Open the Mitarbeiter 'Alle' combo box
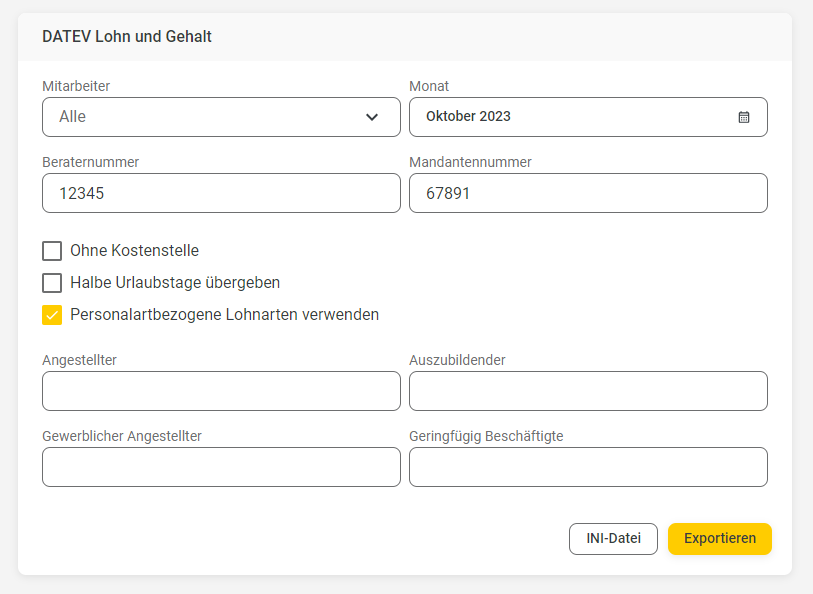Screen dimensions: 813x594 (x=221, y=117)
